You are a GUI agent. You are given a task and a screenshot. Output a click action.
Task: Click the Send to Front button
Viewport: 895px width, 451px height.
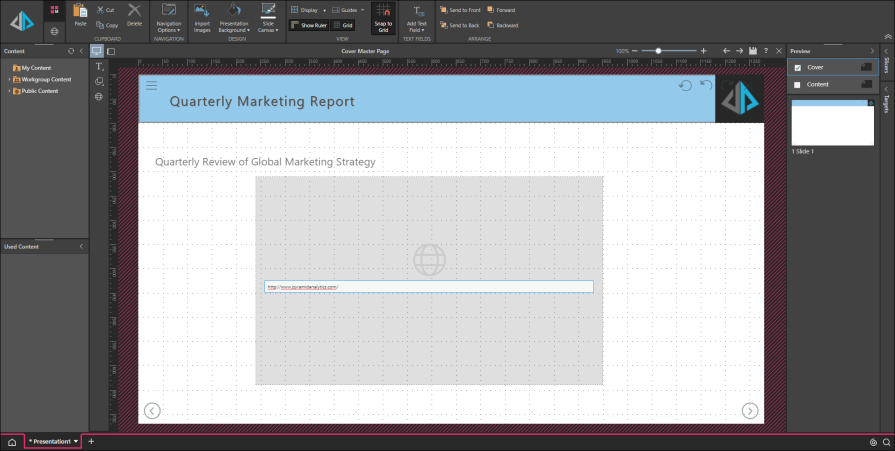[x=459, y=10]
